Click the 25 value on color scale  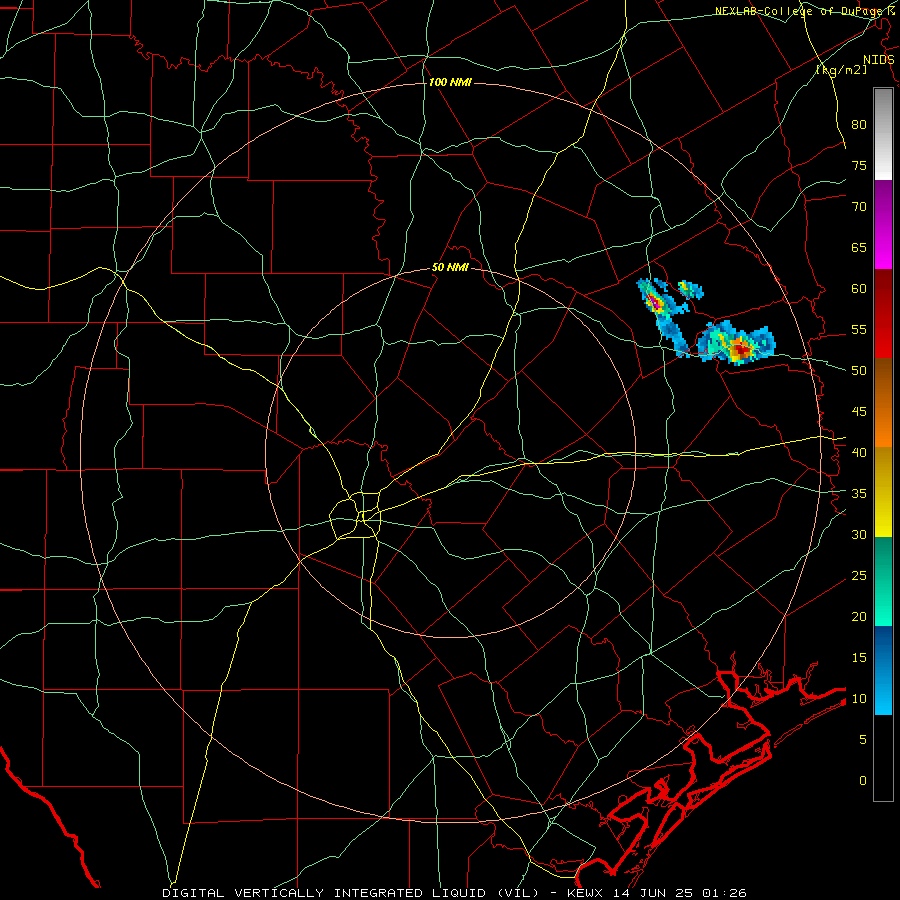click(x=859, y=576)
